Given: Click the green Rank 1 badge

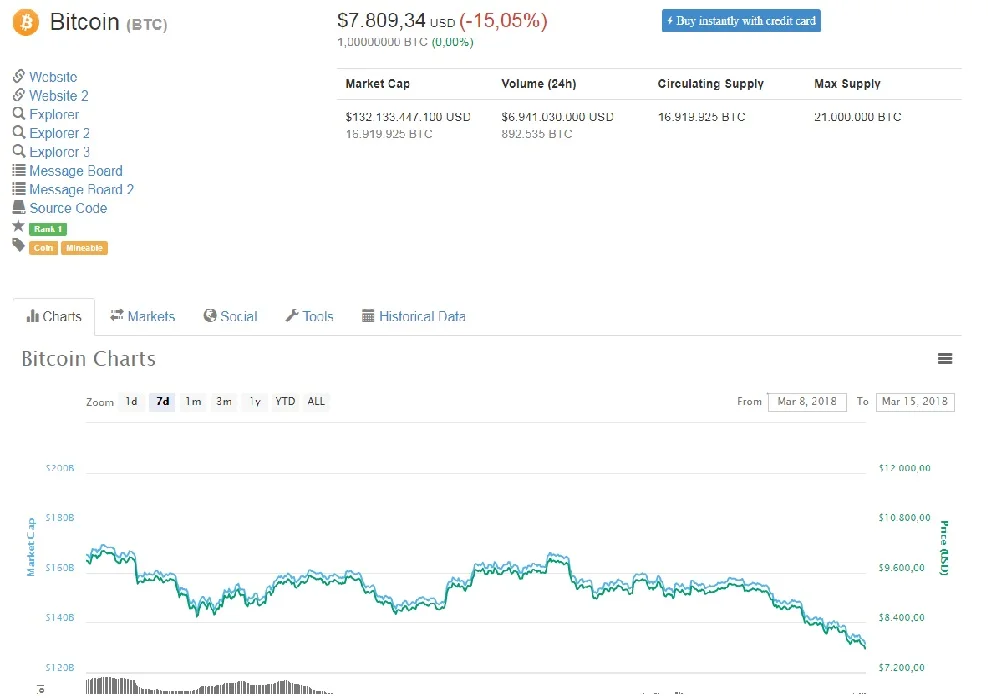Looking at the screenshot, I should click(48, 229).
